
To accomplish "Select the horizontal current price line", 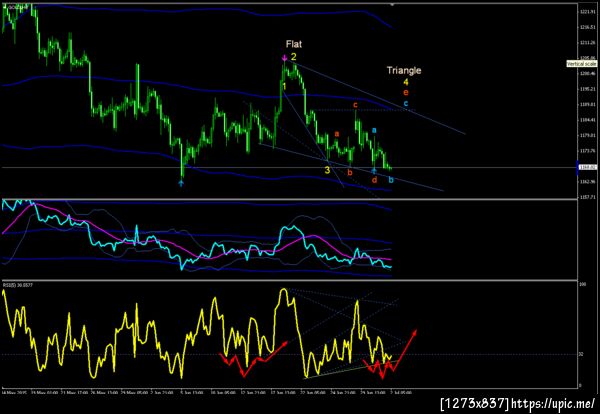I will tap(289, 168).
